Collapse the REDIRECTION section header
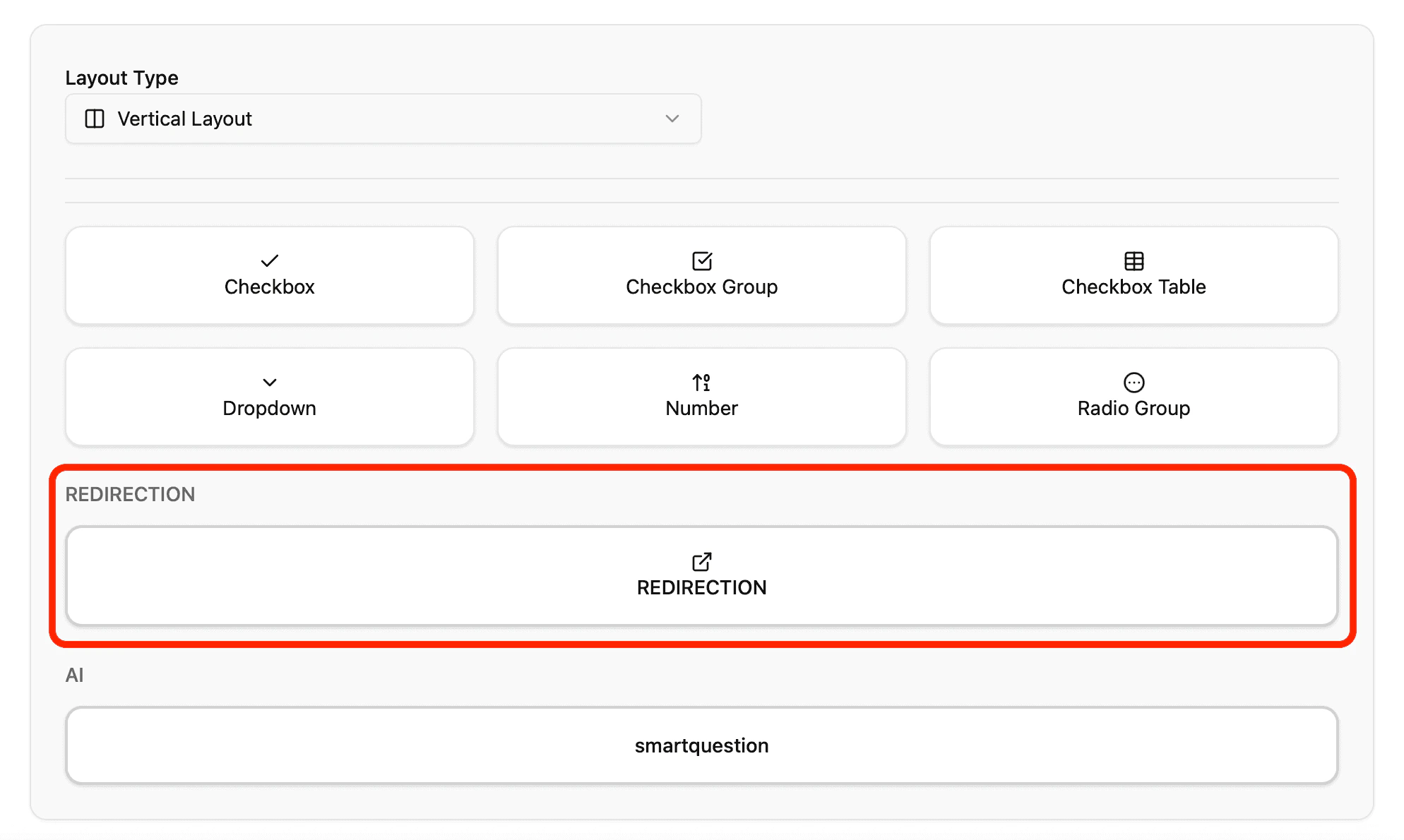This screenshot has height=840, width=1404. click(x=130, y=494)
